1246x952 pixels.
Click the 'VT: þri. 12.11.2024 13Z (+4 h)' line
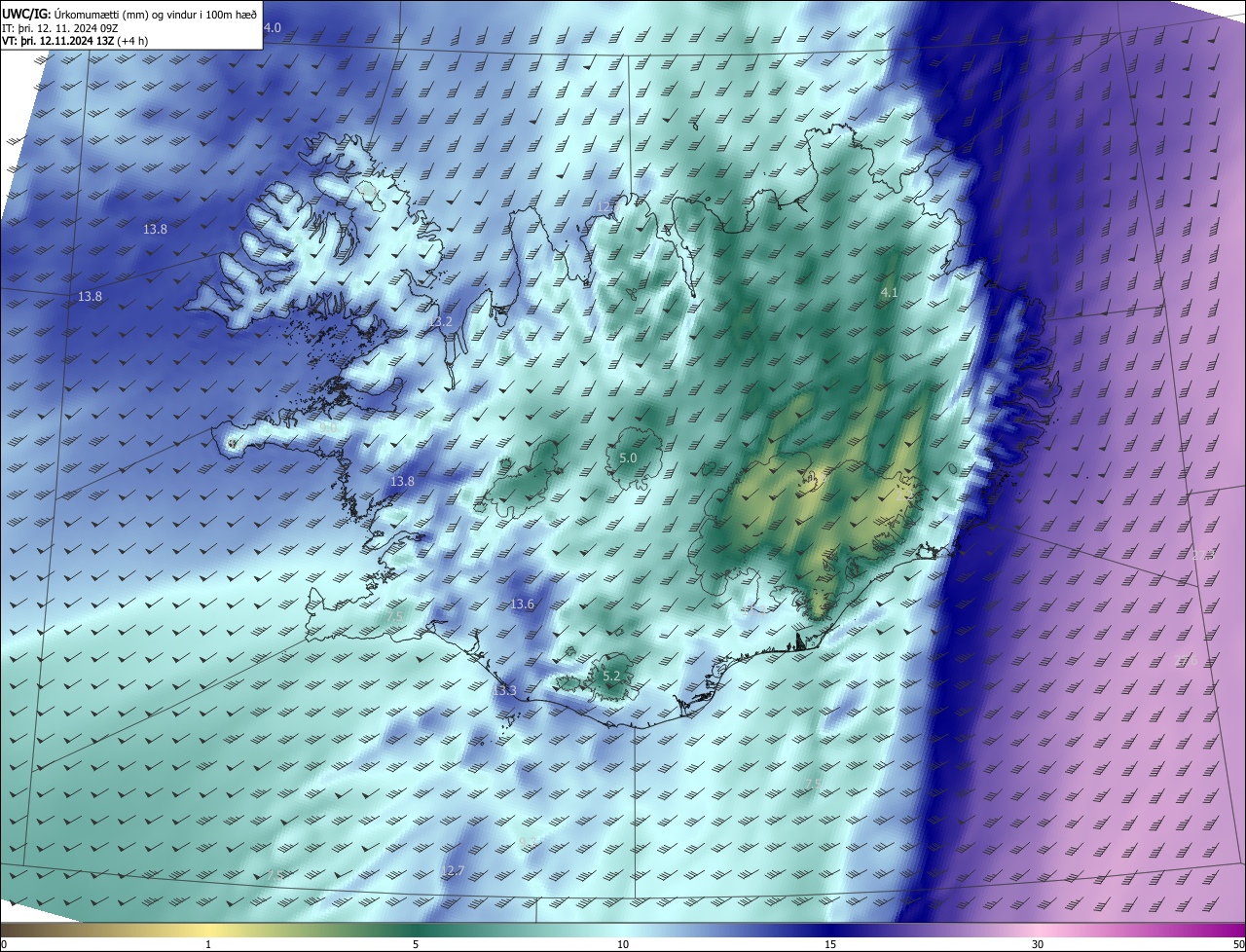coord(75,41)
